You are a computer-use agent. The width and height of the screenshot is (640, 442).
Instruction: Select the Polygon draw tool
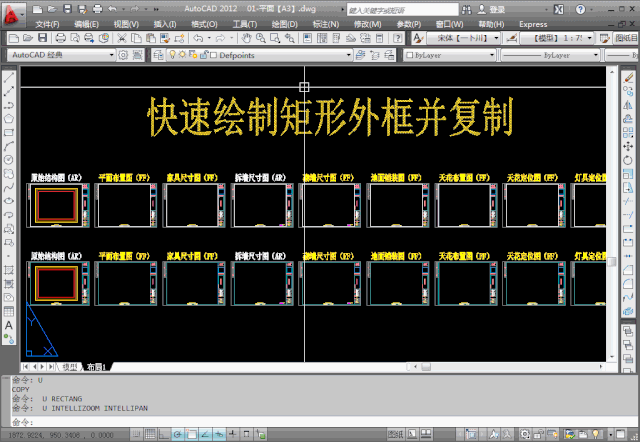point(9,118)
